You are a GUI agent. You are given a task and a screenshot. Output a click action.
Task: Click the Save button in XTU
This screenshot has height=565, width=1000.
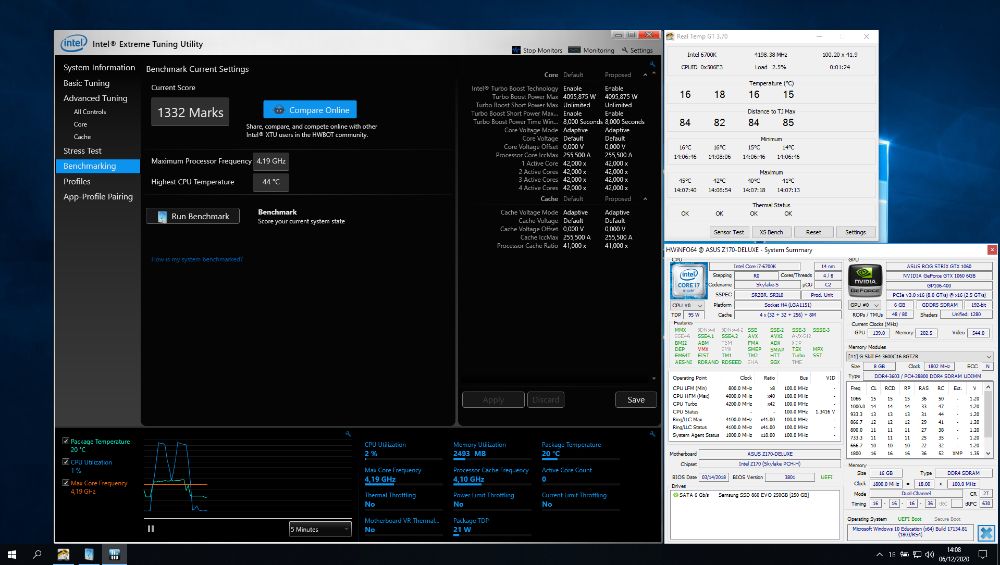pos(636,400)
